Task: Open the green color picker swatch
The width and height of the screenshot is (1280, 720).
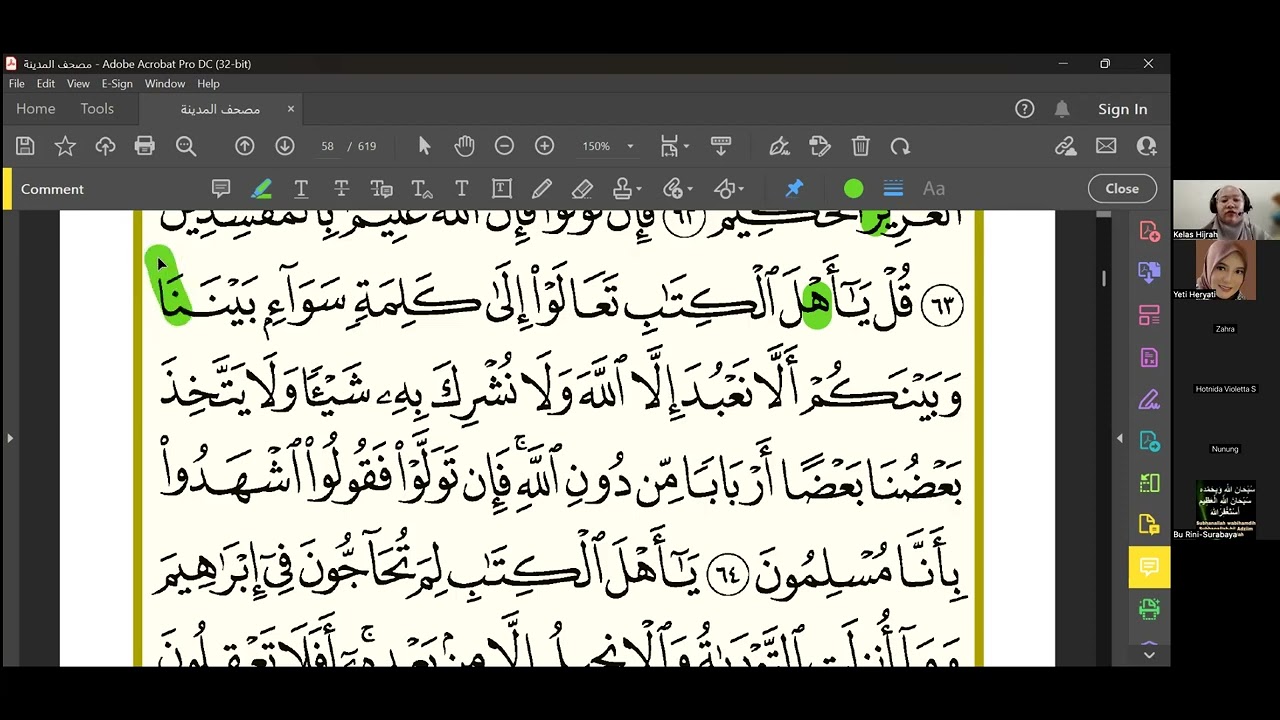Action: (x=853, y=188)
